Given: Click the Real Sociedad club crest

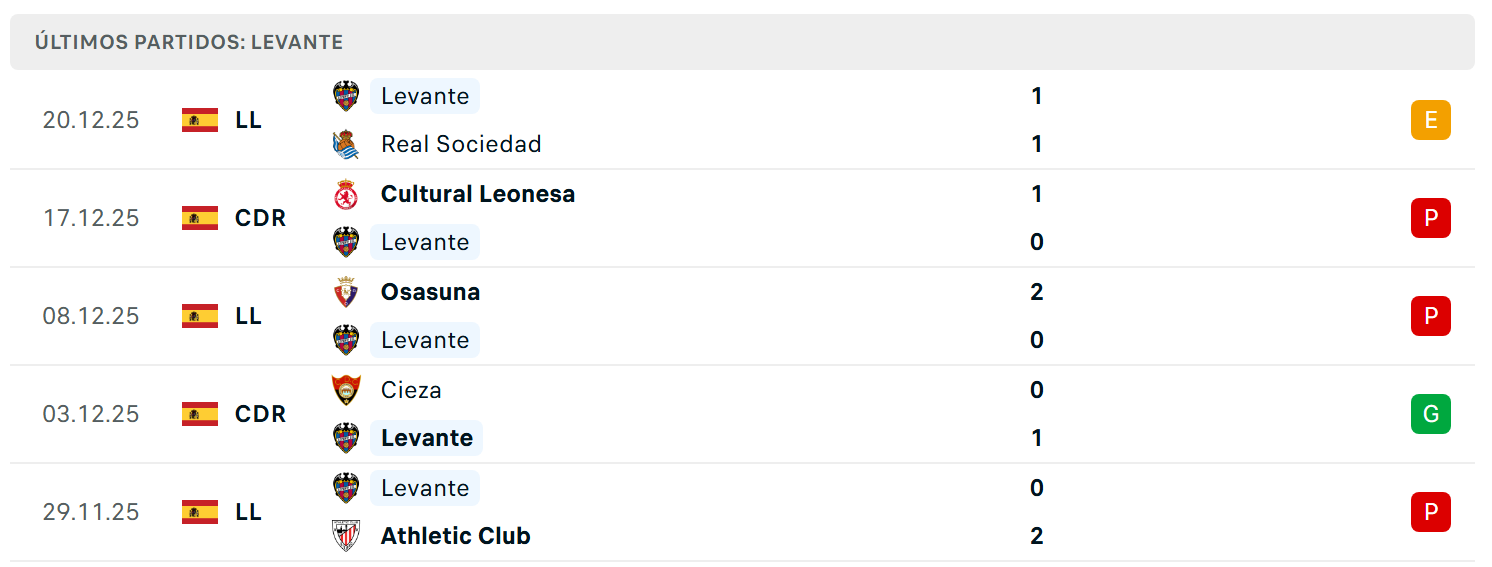Looking at the screenshot, I should pyautogui.click(x=346, y=144).
